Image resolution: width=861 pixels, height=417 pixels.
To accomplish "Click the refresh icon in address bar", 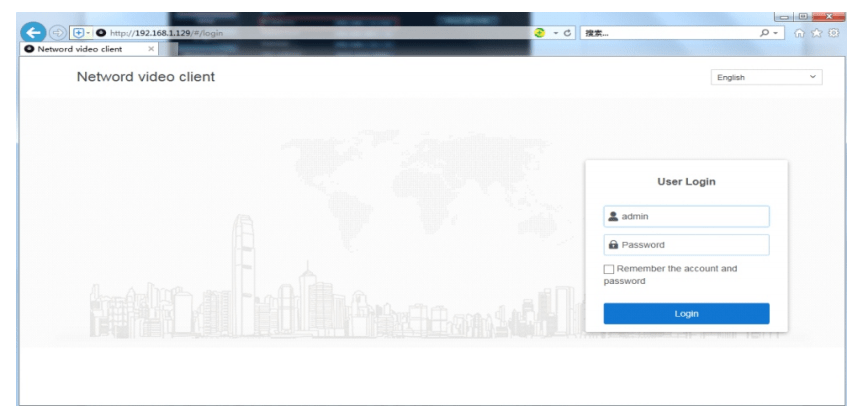I will 568,33.
